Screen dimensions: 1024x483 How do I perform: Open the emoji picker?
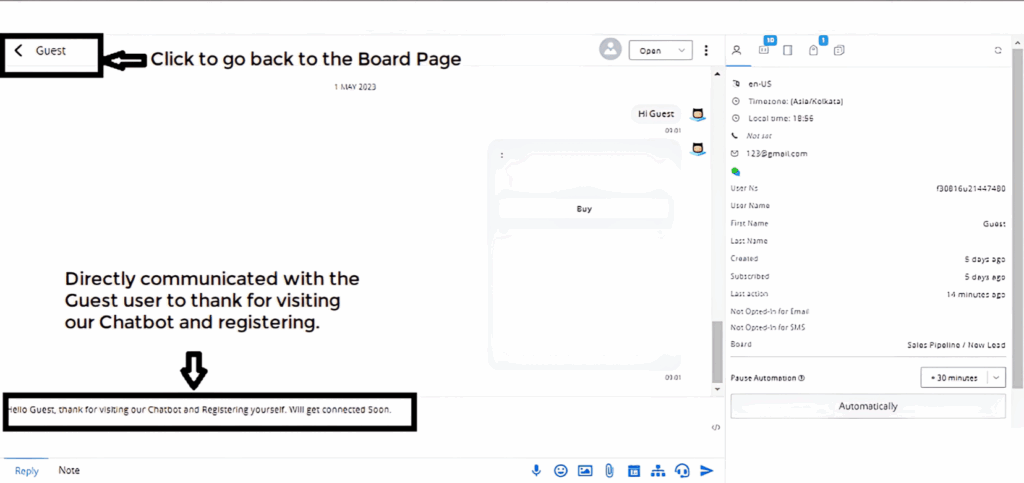(561, 470)
